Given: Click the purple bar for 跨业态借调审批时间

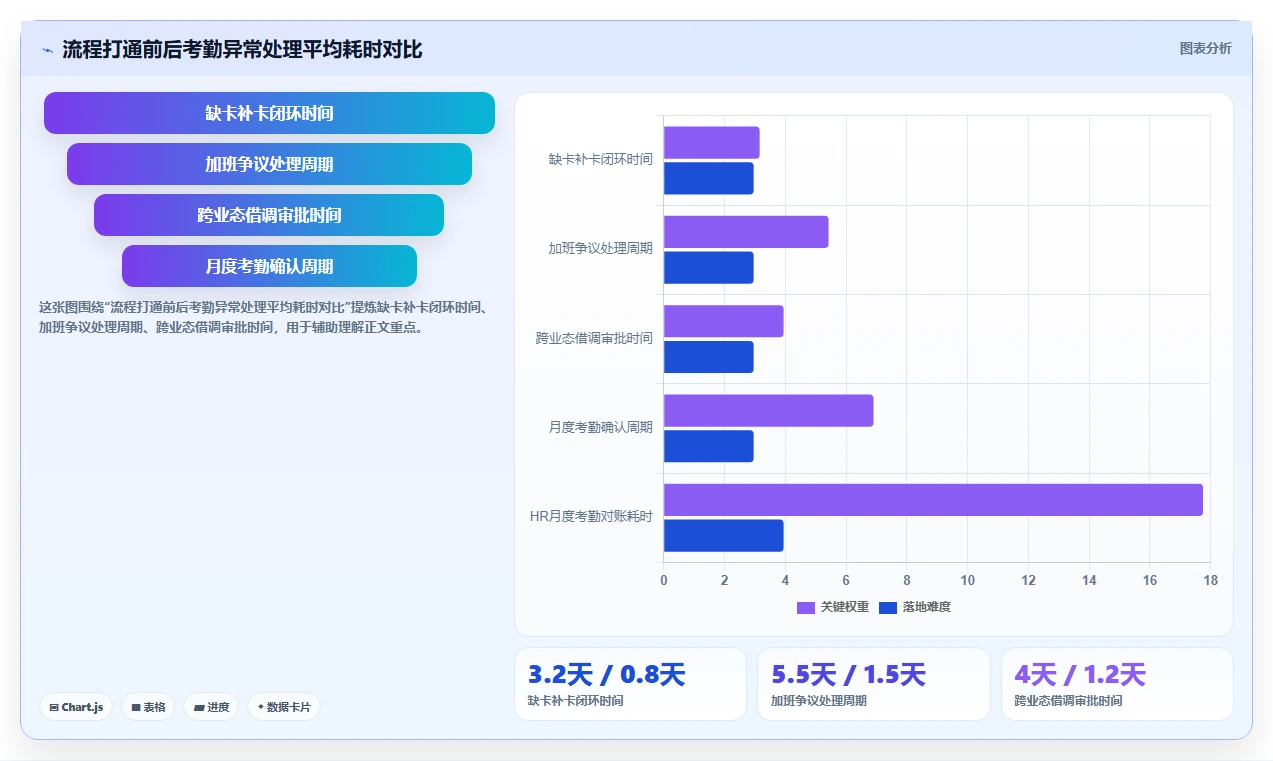Looking at the screenshot, I should click(724, 321).
